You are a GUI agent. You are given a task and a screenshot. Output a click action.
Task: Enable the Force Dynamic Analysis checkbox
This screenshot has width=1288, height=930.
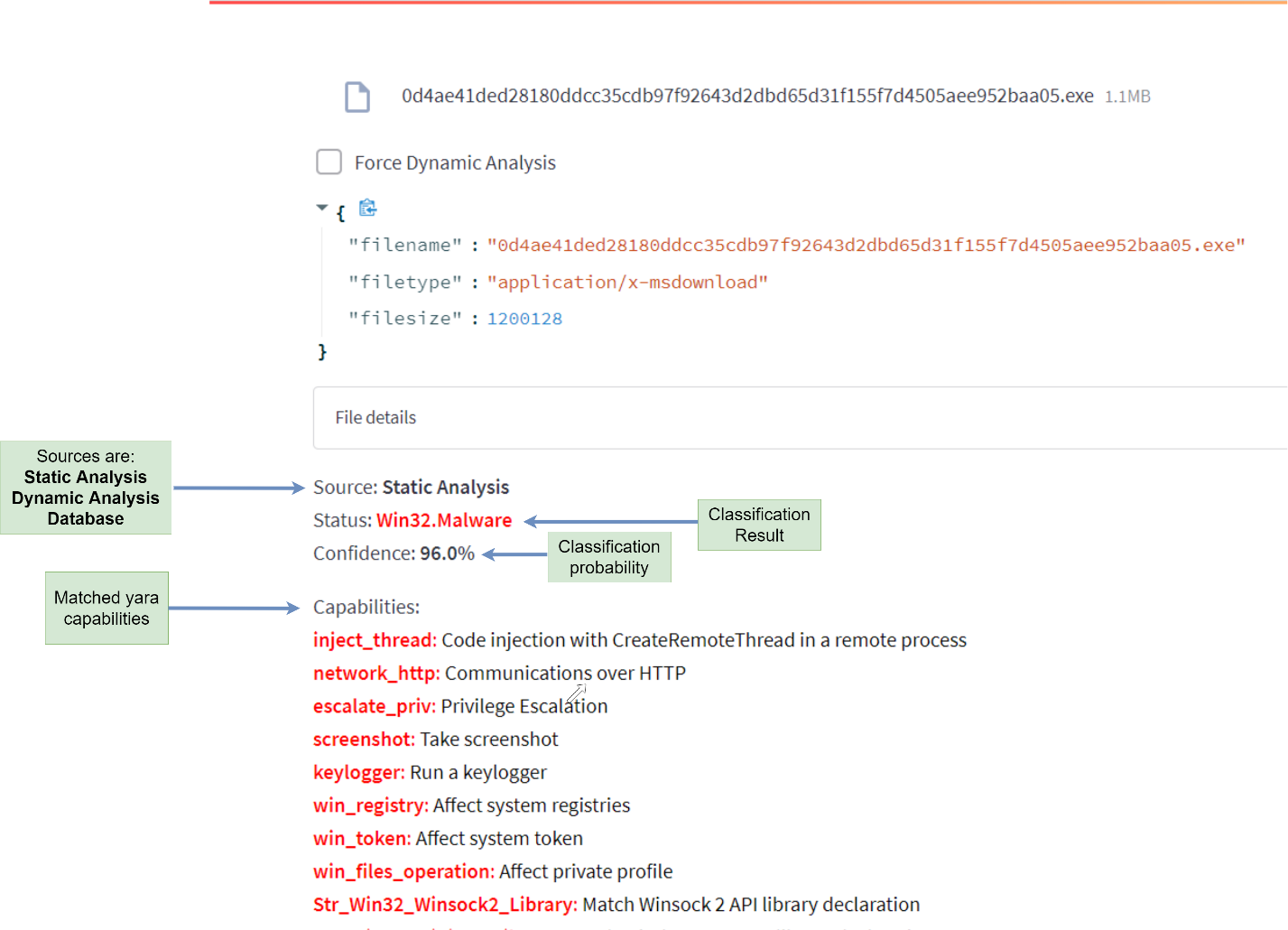pyautogui.click(x=329, y=163)
